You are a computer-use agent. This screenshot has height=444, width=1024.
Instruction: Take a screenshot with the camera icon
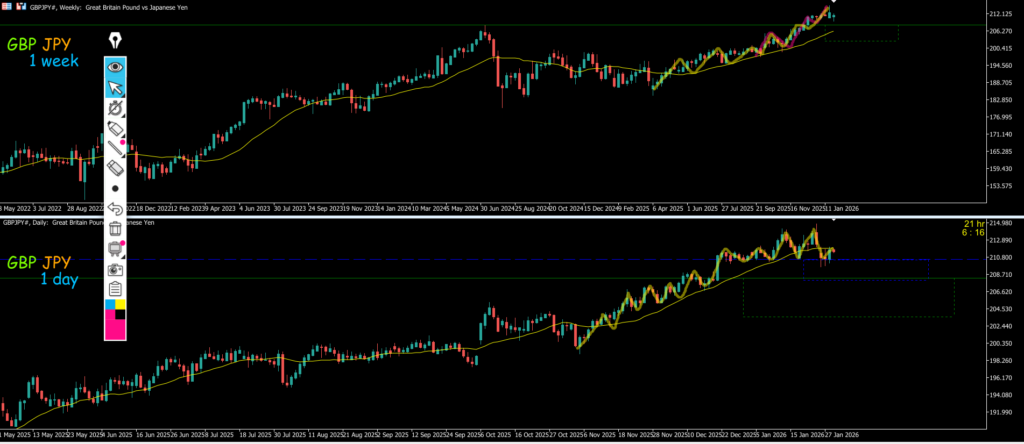click(116, 269)
